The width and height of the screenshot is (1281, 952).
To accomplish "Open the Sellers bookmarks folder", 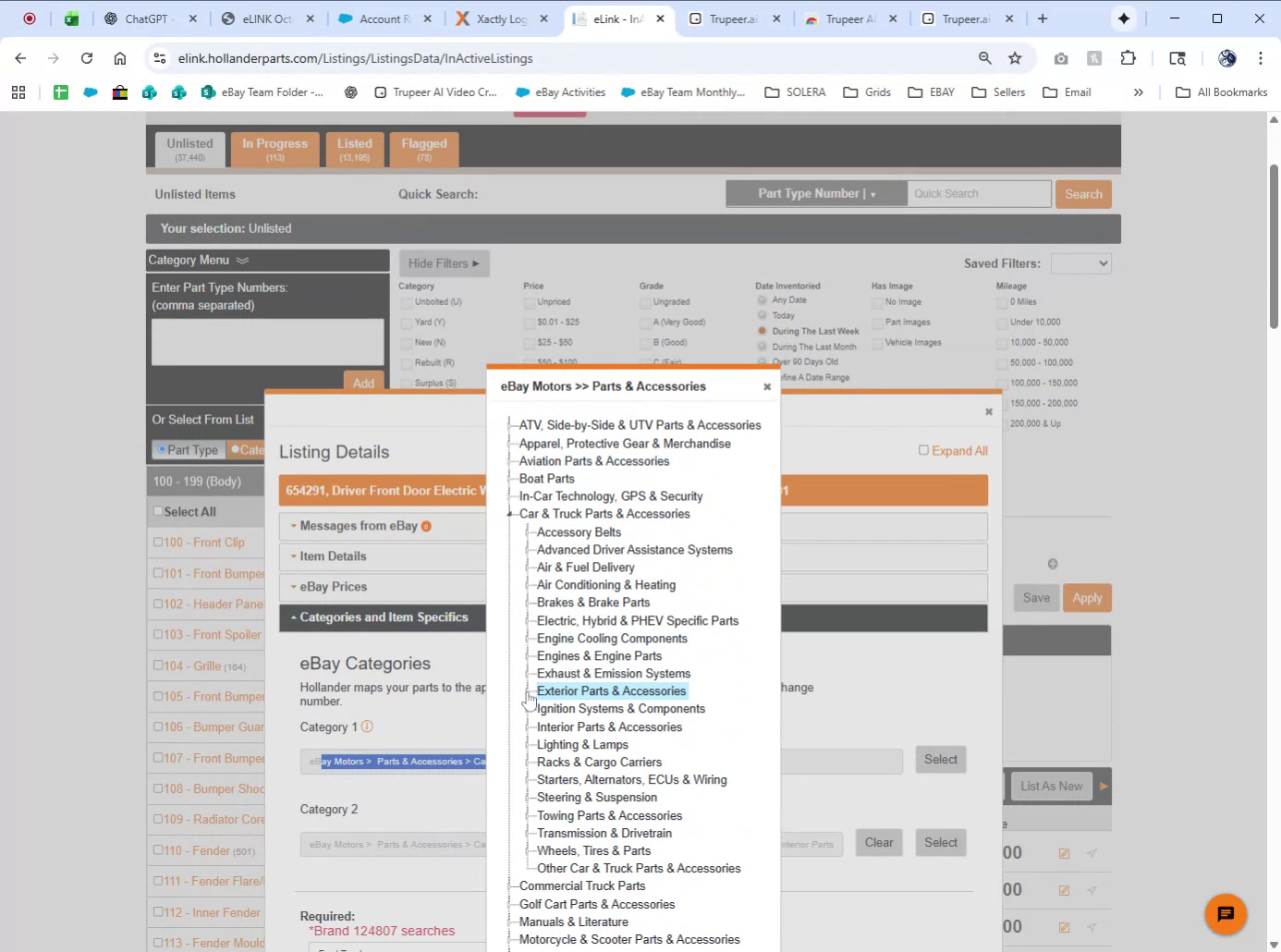I will click(998, 92).
